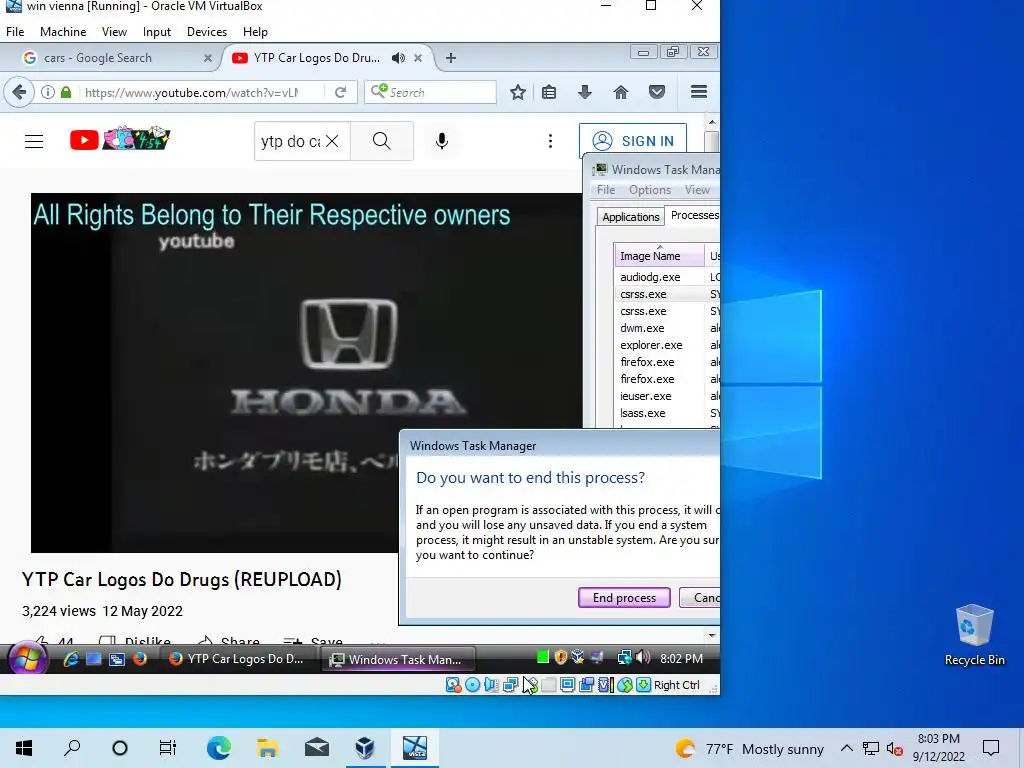
Task: Click Vista tray volume speaker icon
Action: [x=643, y=658]
